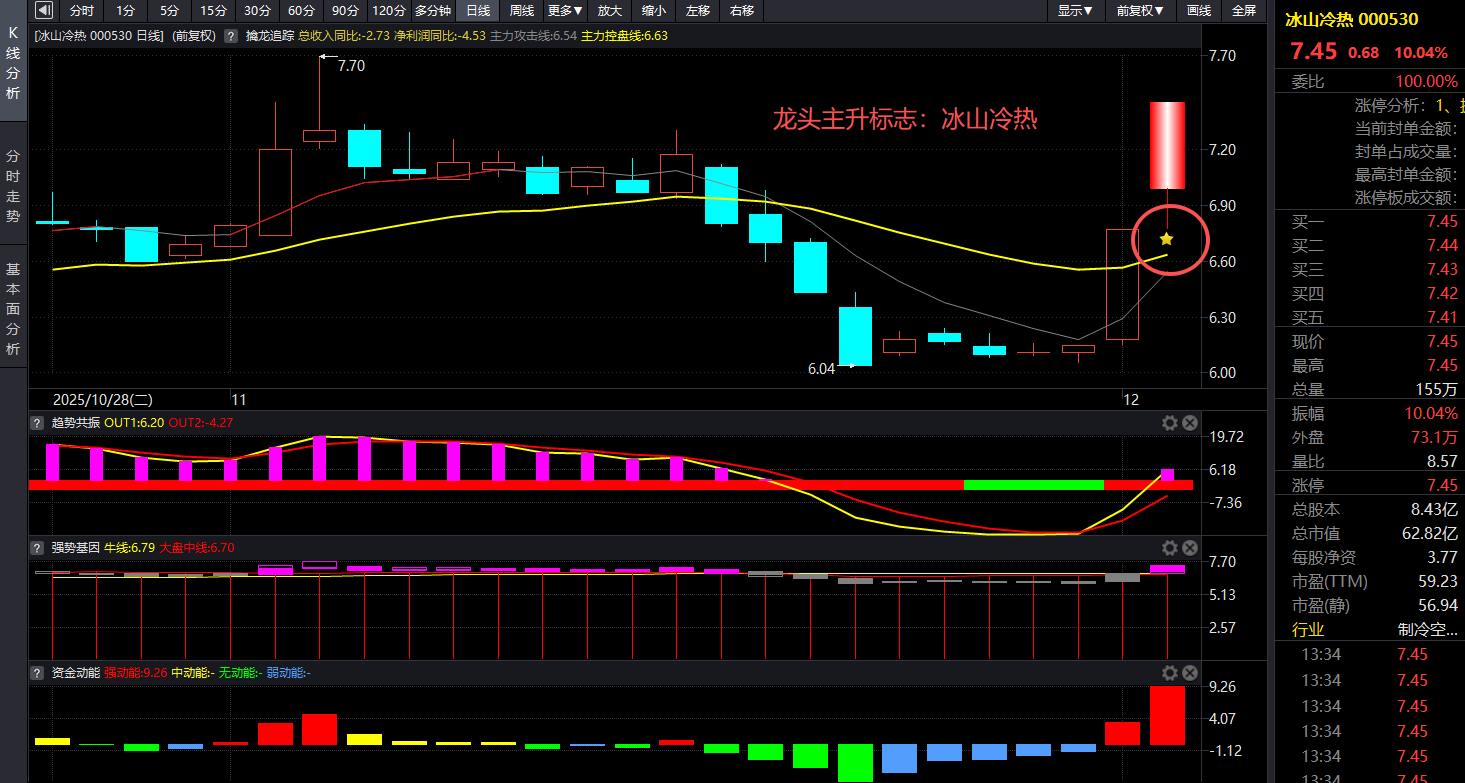1465x783 pixels.
Task: Click the 行业 industry label
Action: [x=1308, y=630]
